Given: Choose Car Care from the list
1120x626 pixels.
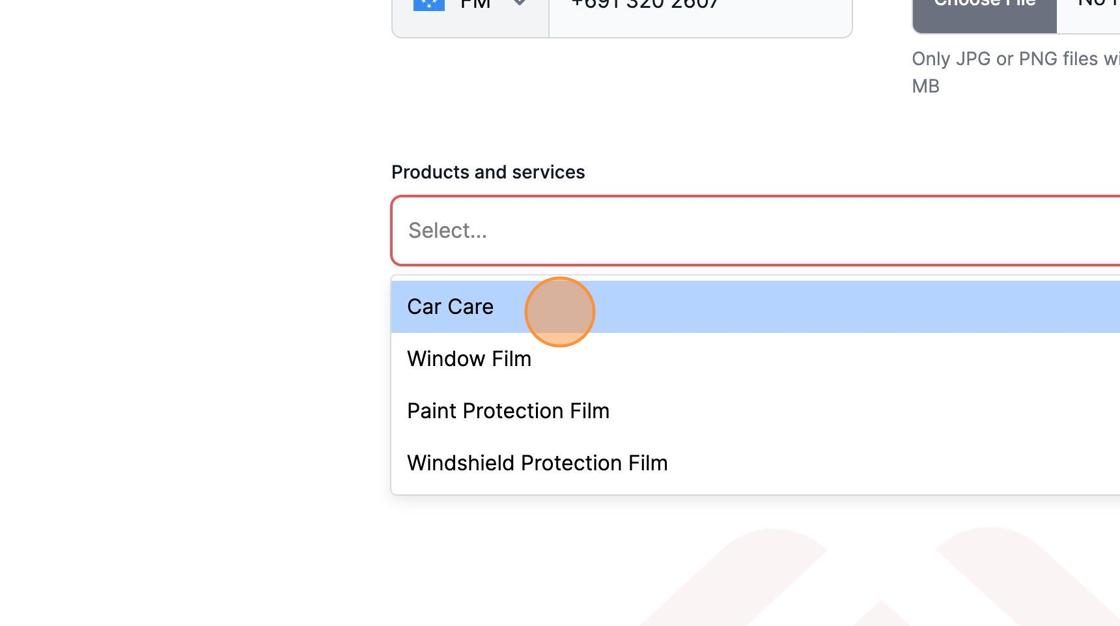Looking at the screenshot, I should pos(450,307).
